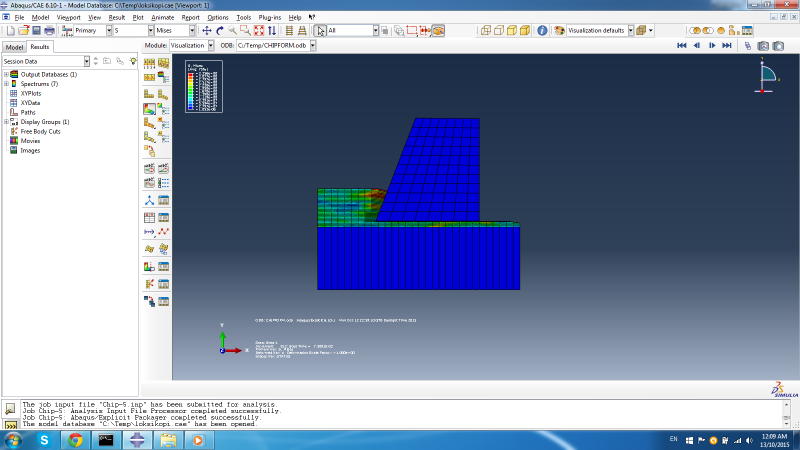Open the Viewport menu
This screenshot has height=450, width=800.
[x=68, y=17]
